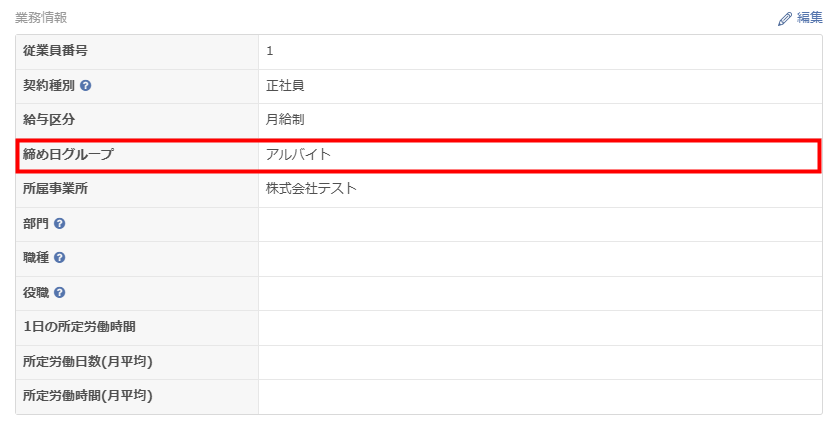
Task: Click the 正社員 contract type value
Action: point(285,85)
